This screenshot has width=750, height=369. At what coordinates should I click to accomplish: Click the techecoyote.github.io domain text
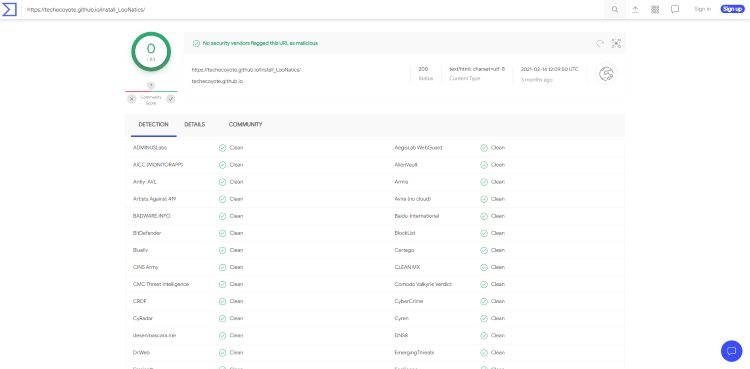(x=217, y=81)
